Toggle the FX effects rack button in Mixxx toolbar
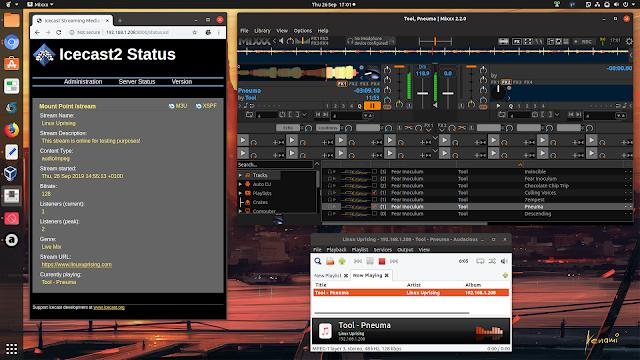Image resolution: width=640 pixels, height=360 pixels. pos(517,42)
